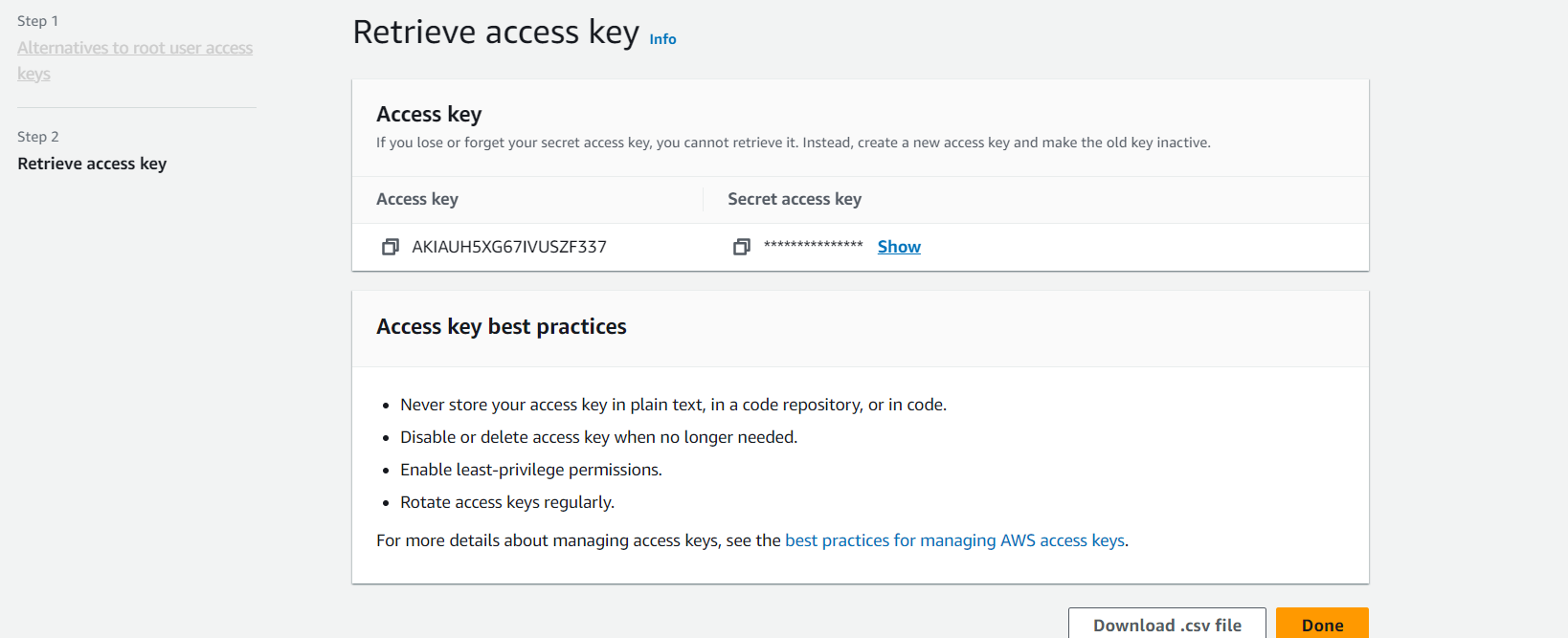
Task: Show the hidden secret access key
Action: (899, 247)
